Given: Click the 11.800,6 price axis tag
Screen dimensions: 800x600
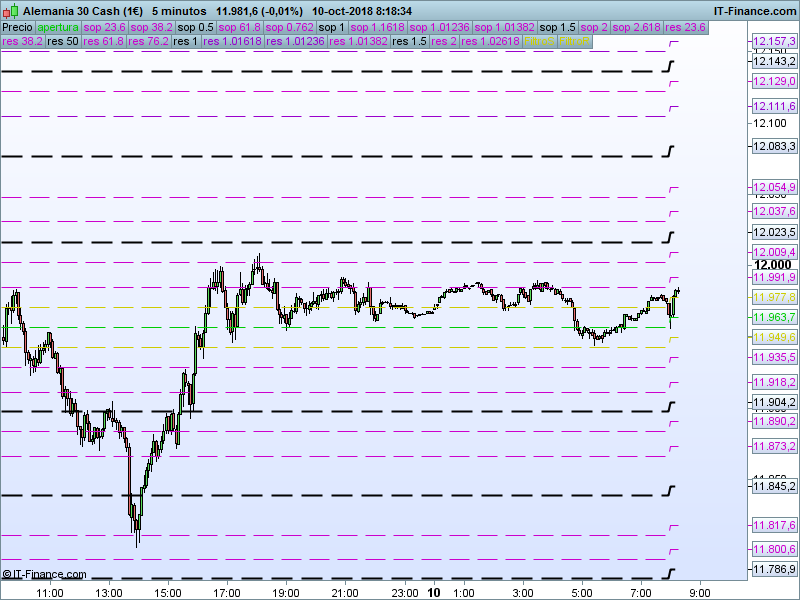Looking at the screenshot, I should 774,549.
